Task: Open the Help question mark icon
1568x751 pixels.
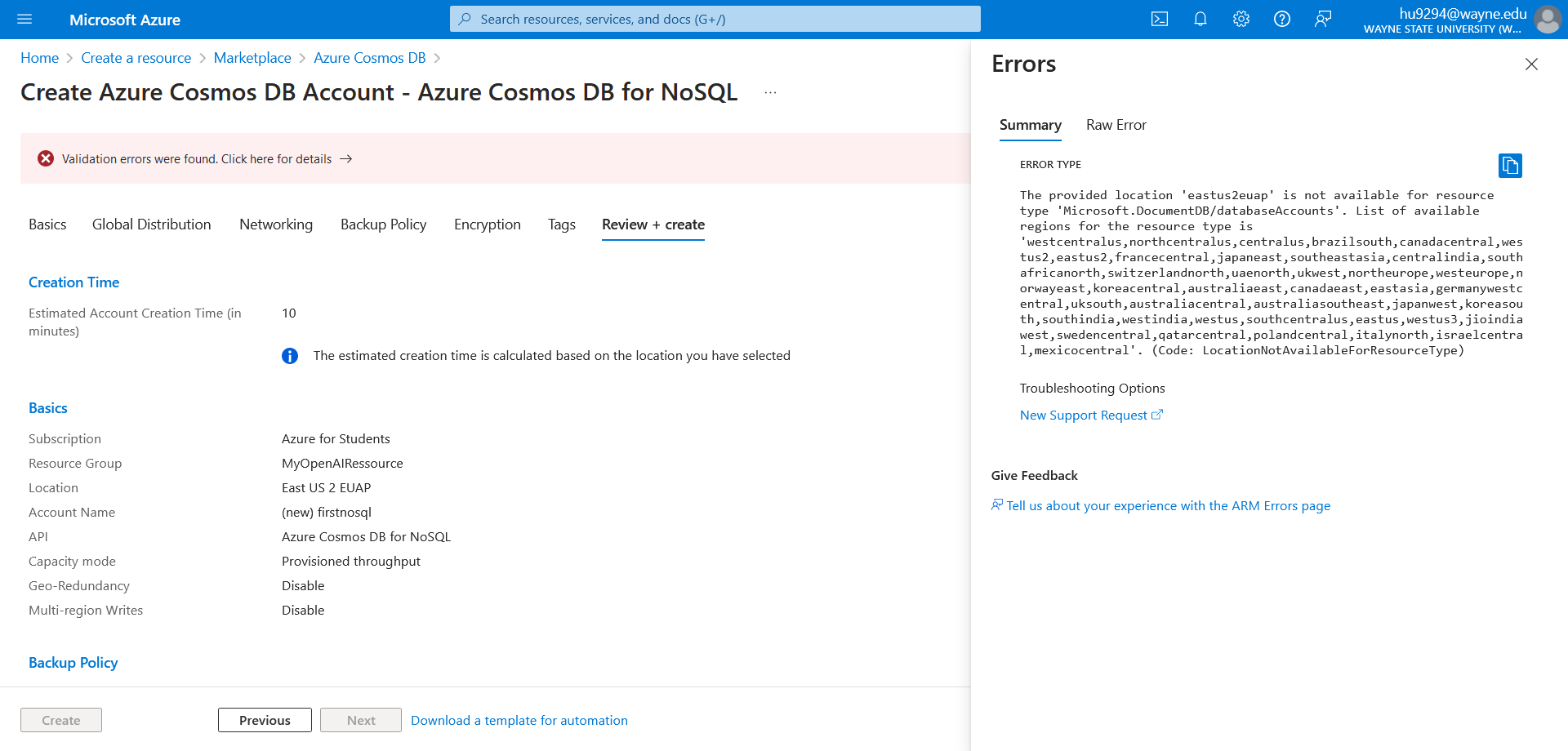Action: pos(1281,19)
